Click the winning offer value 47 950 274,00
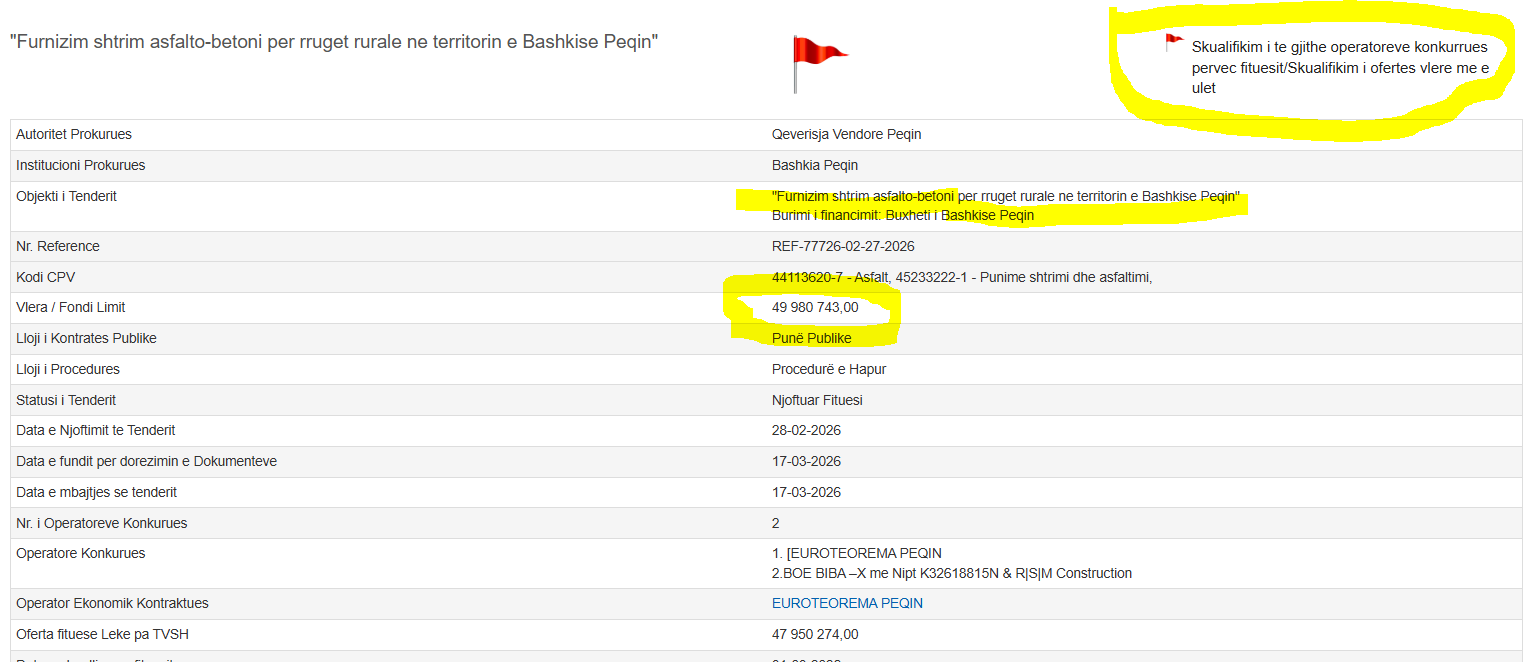 (815, 634)
